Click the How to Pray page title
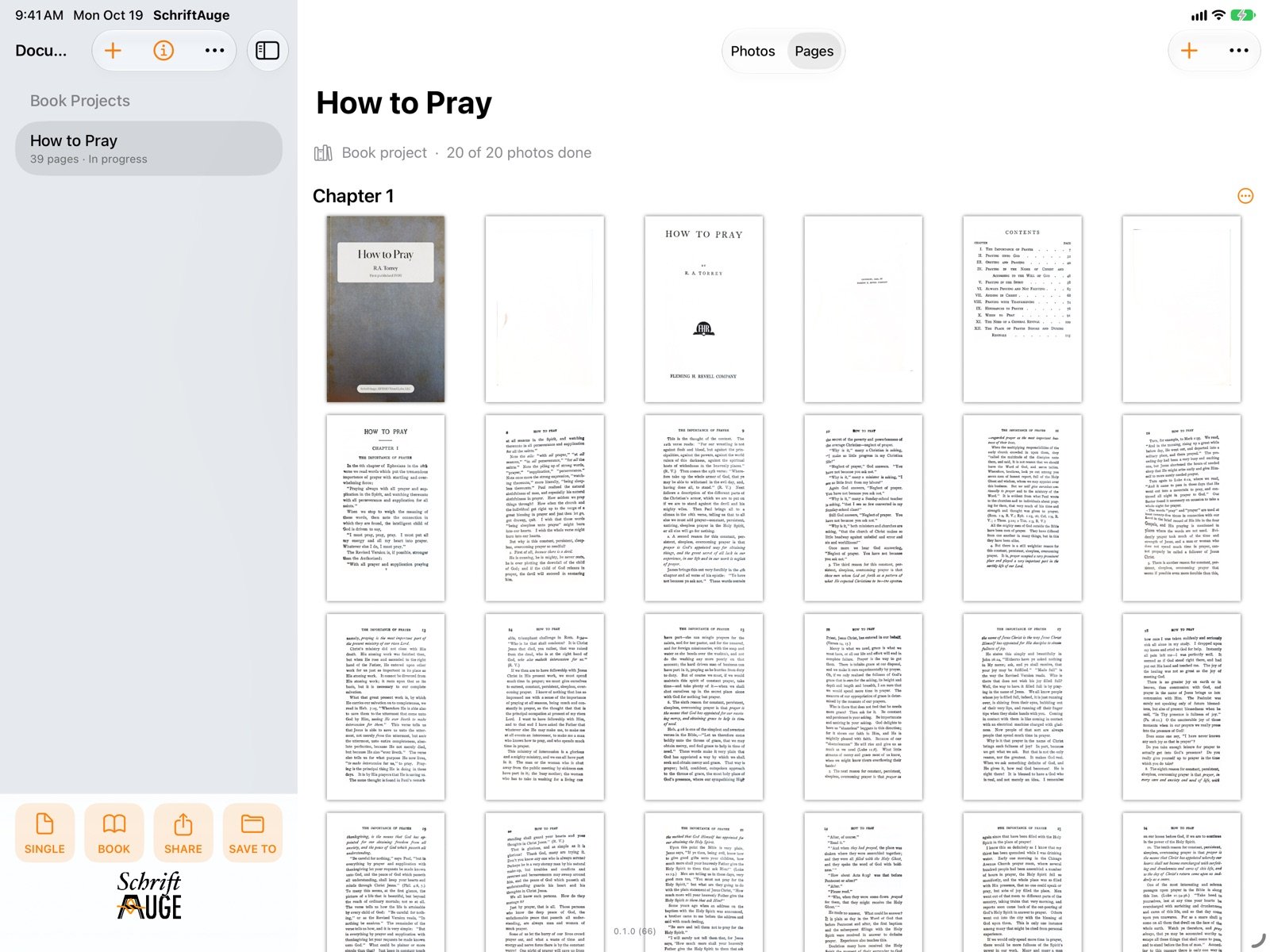Screen dimensions: 1270x952 pyautogui.click(x=404, y=103)
